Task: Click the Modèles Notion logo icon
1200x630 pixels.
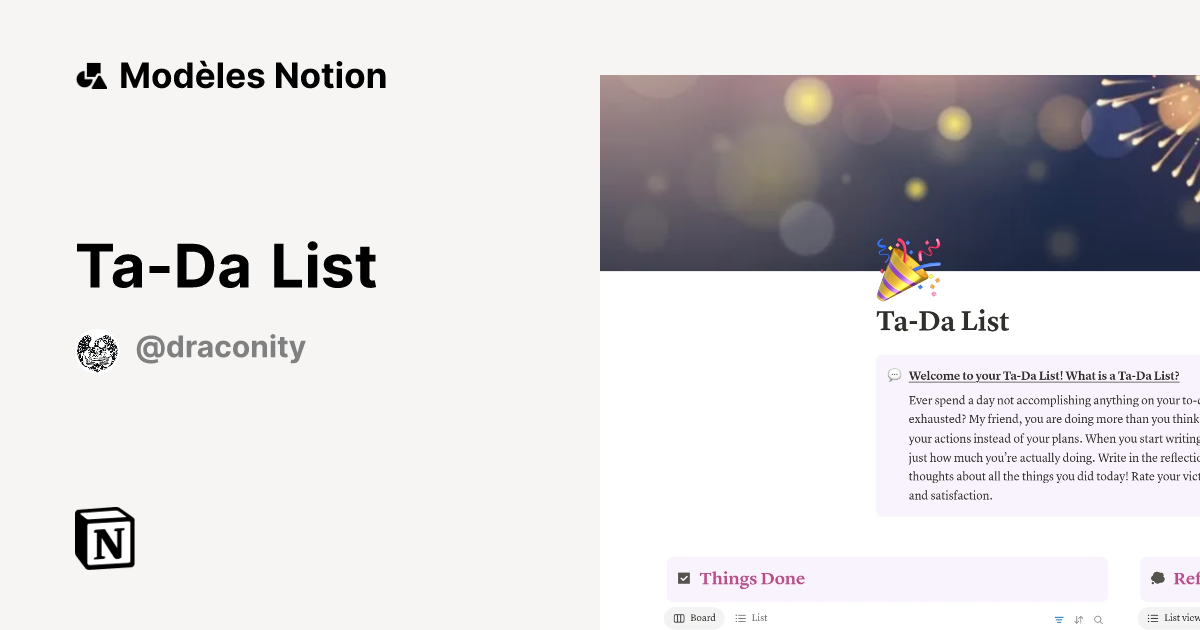Action: [91, 75]
